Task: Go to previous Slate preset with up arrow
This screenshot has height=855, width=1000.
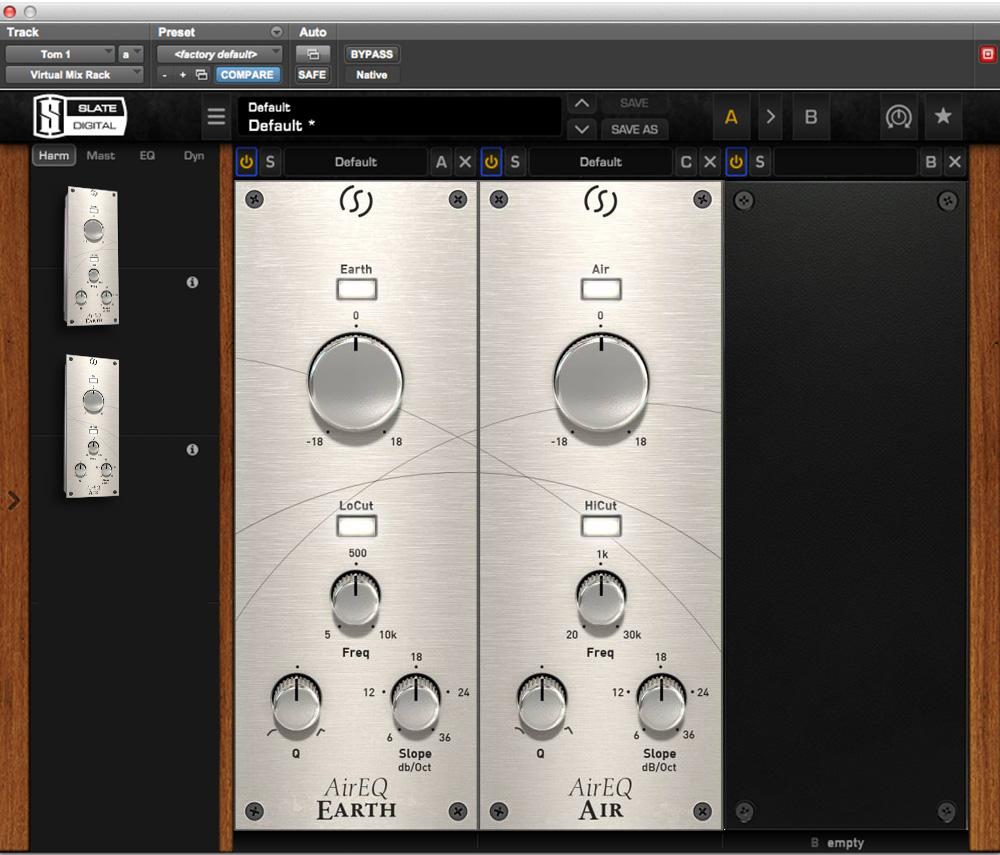Action: tap(582, 104)
